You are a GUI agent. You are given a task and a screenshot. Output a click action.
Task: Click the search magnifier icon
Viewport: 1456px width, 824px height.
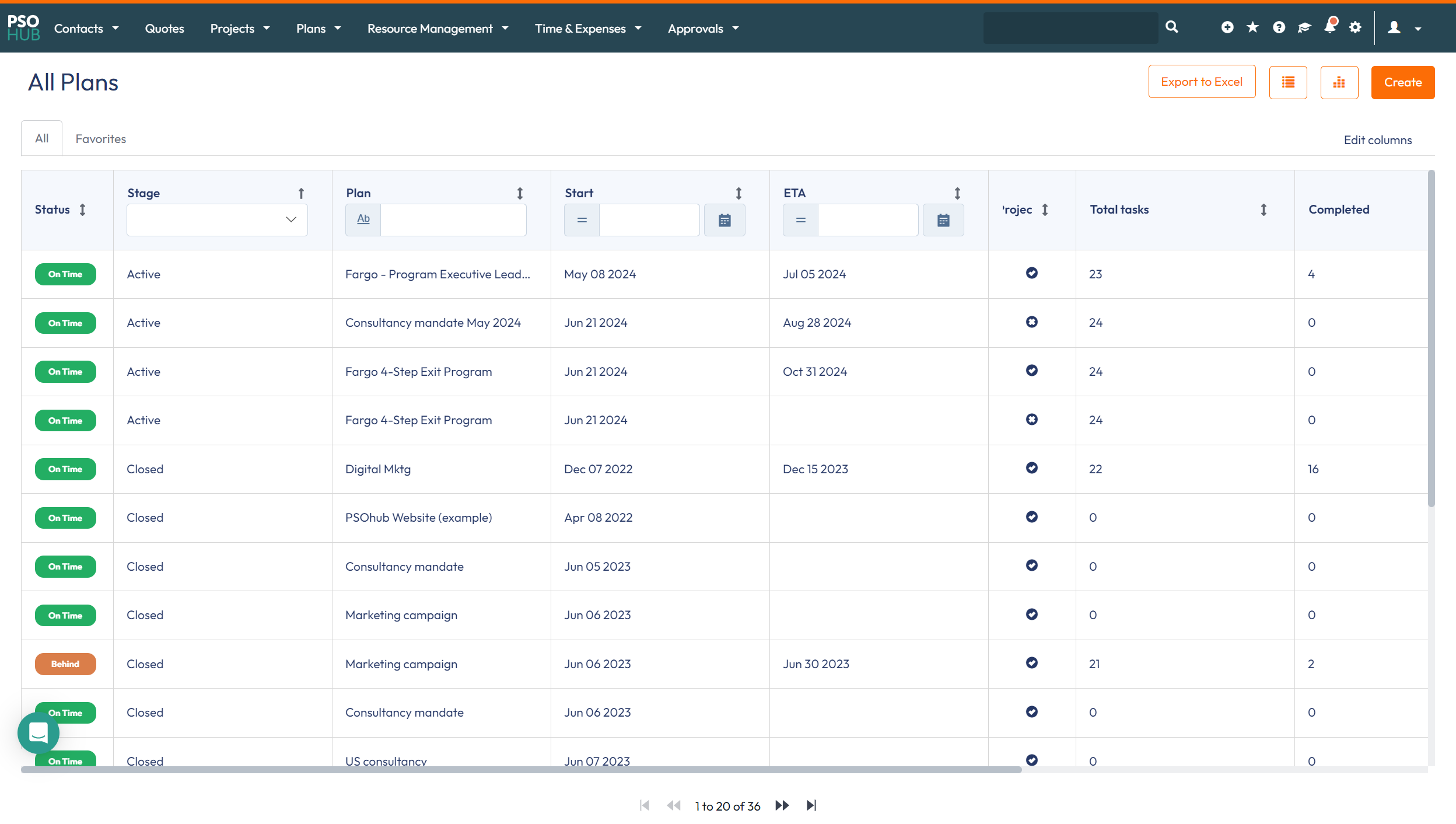pyautogui.click(x=1171, y=27)
